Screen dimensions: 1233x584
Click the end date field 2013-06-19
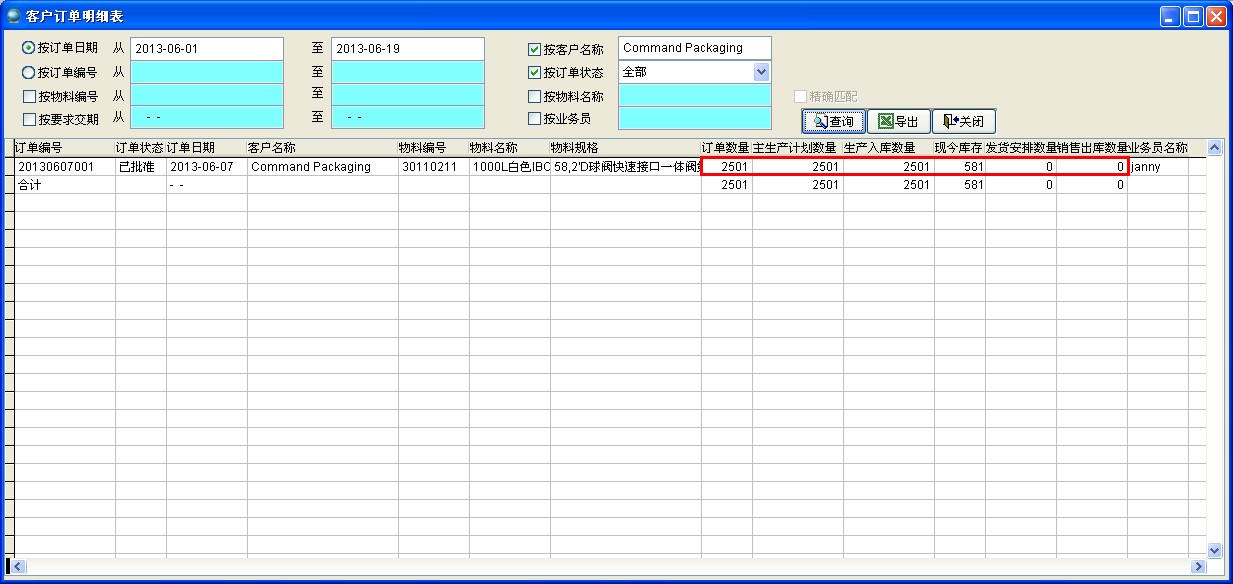coord(408,48)
